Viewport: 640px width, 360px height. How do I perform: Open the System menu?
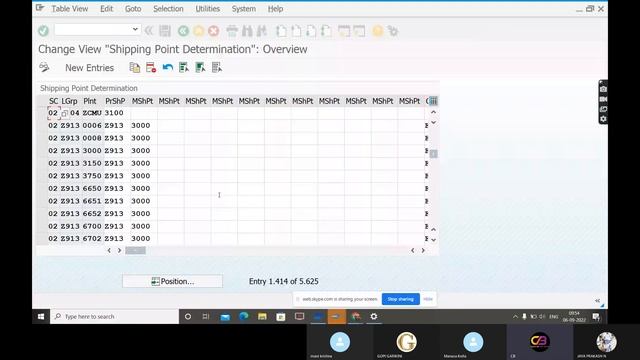(244, 9)
